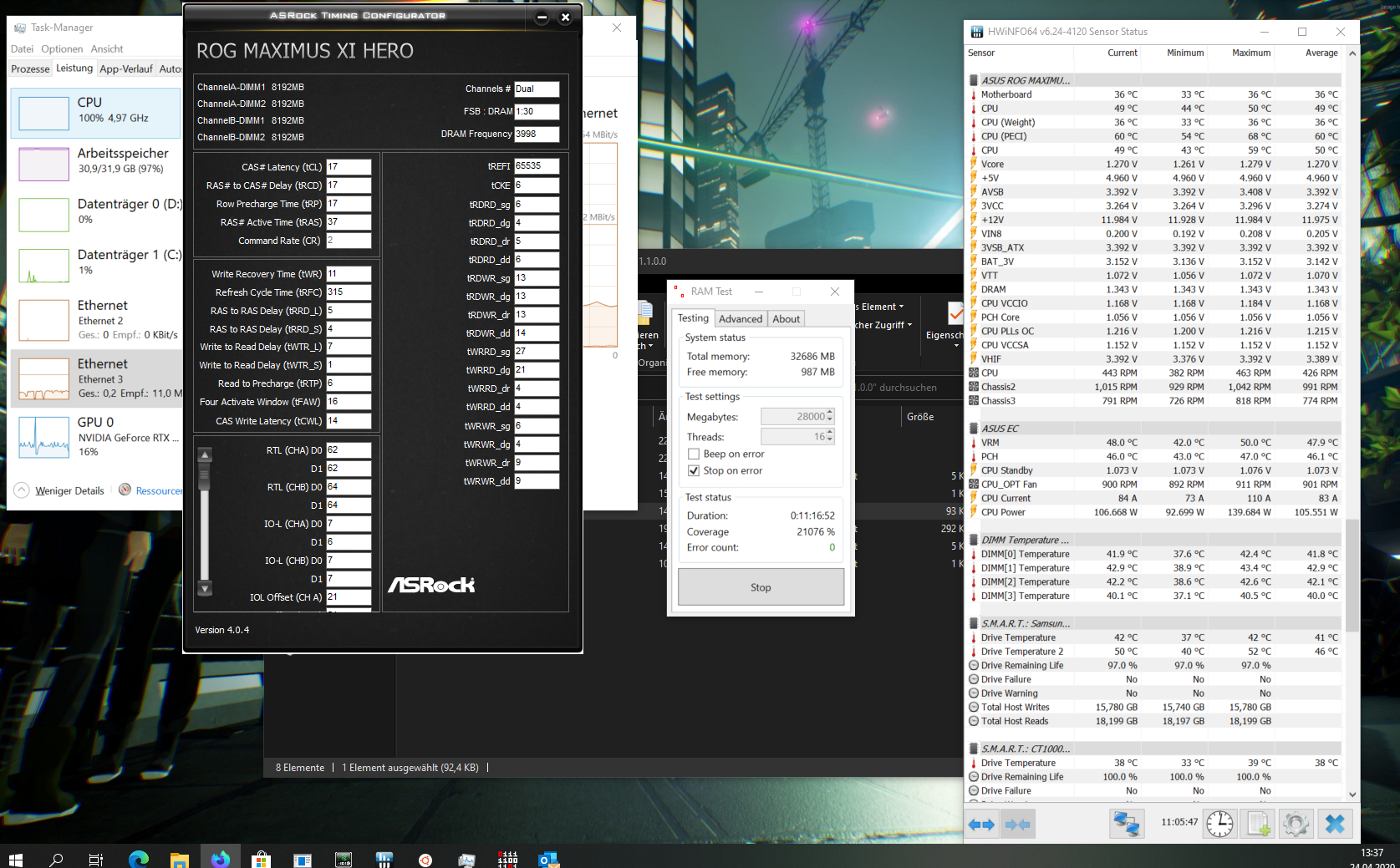
Task: Open taskbar search magnifier
Action: (56, 859)
